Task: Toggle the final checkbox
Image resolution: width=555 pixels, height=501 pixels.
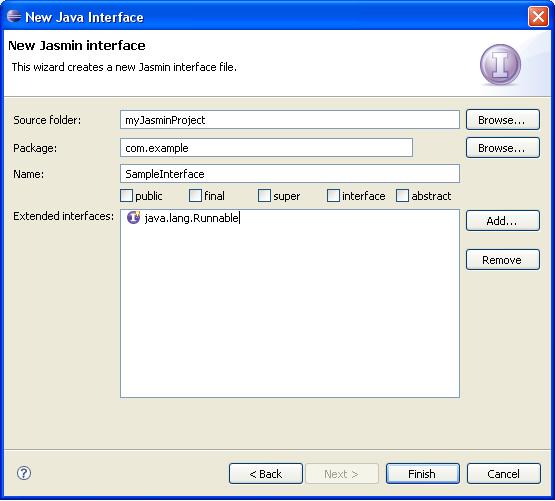Action: click(195, 195)
